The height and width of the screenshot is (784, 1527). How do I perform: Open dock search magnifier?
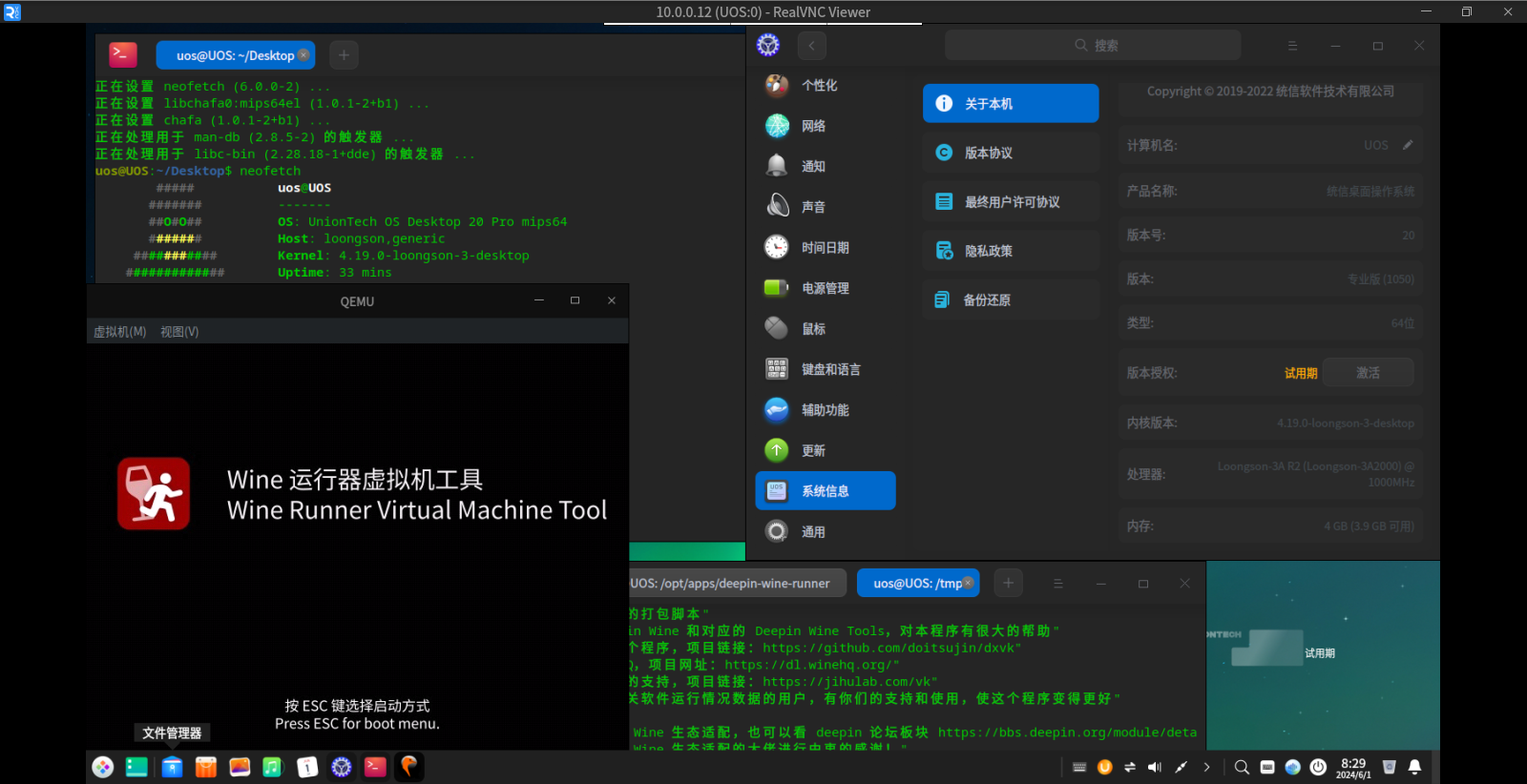1242,767
